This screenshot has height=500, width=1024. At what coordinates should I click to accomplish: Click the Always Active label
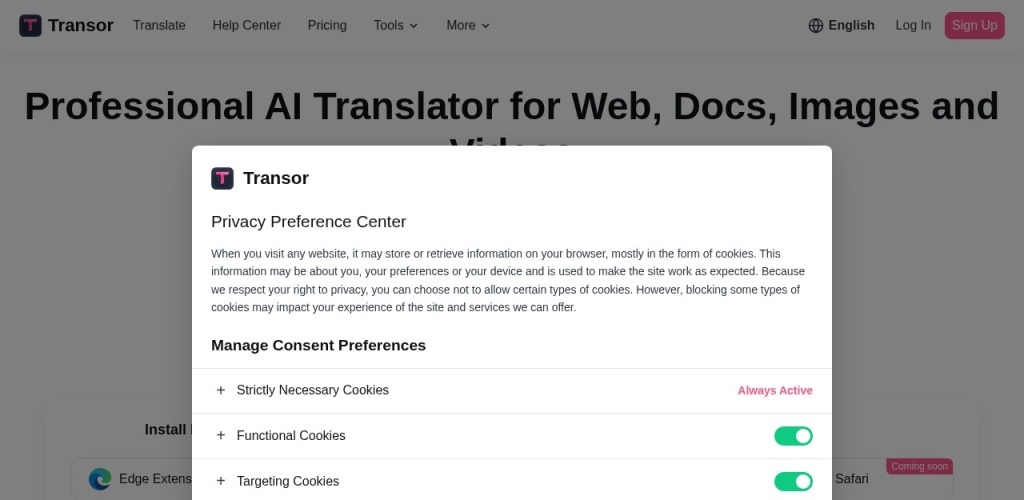click(775, 390)
